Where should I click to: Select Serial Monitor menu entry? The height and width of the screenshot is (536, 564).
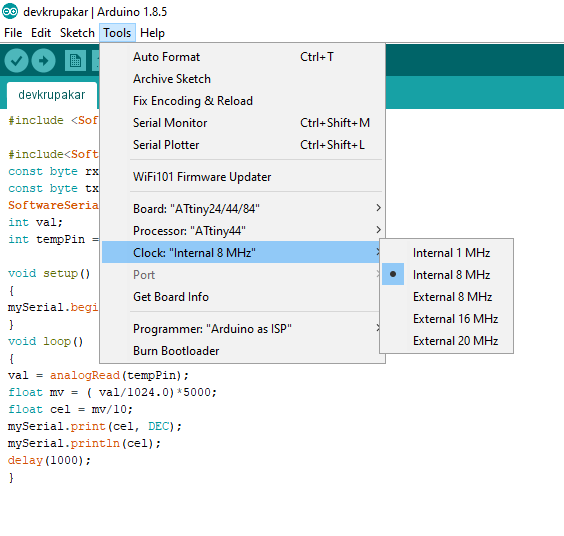(242, 123)
